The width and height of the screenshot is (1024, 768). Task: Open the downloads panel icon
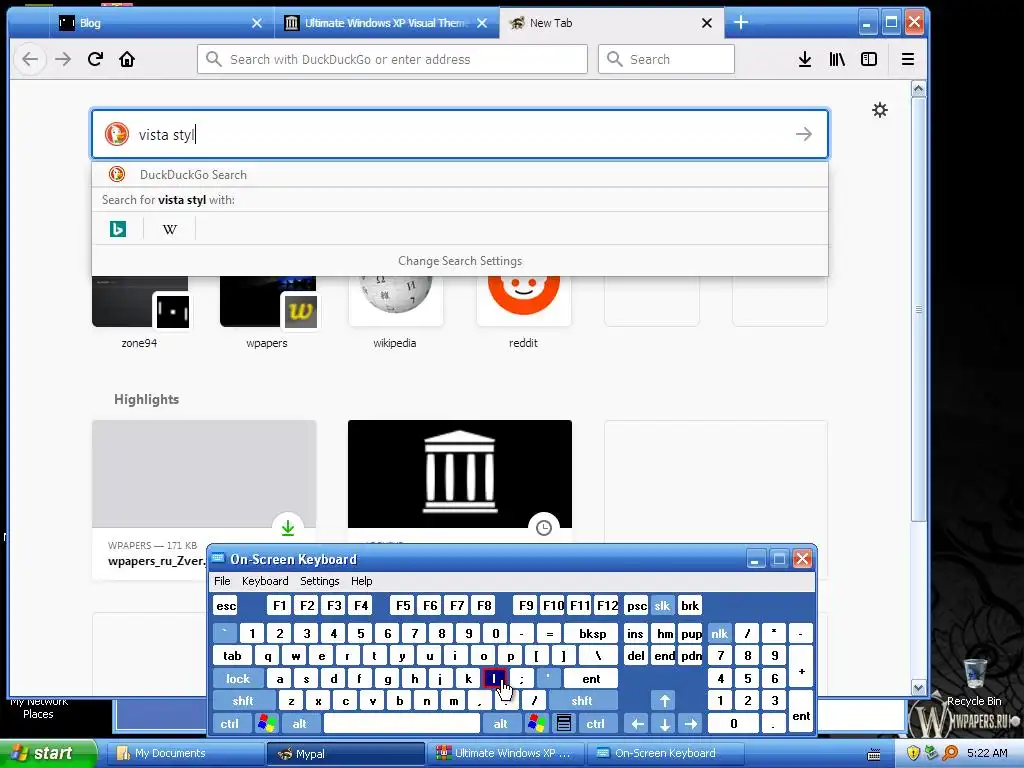pos(805,59)
